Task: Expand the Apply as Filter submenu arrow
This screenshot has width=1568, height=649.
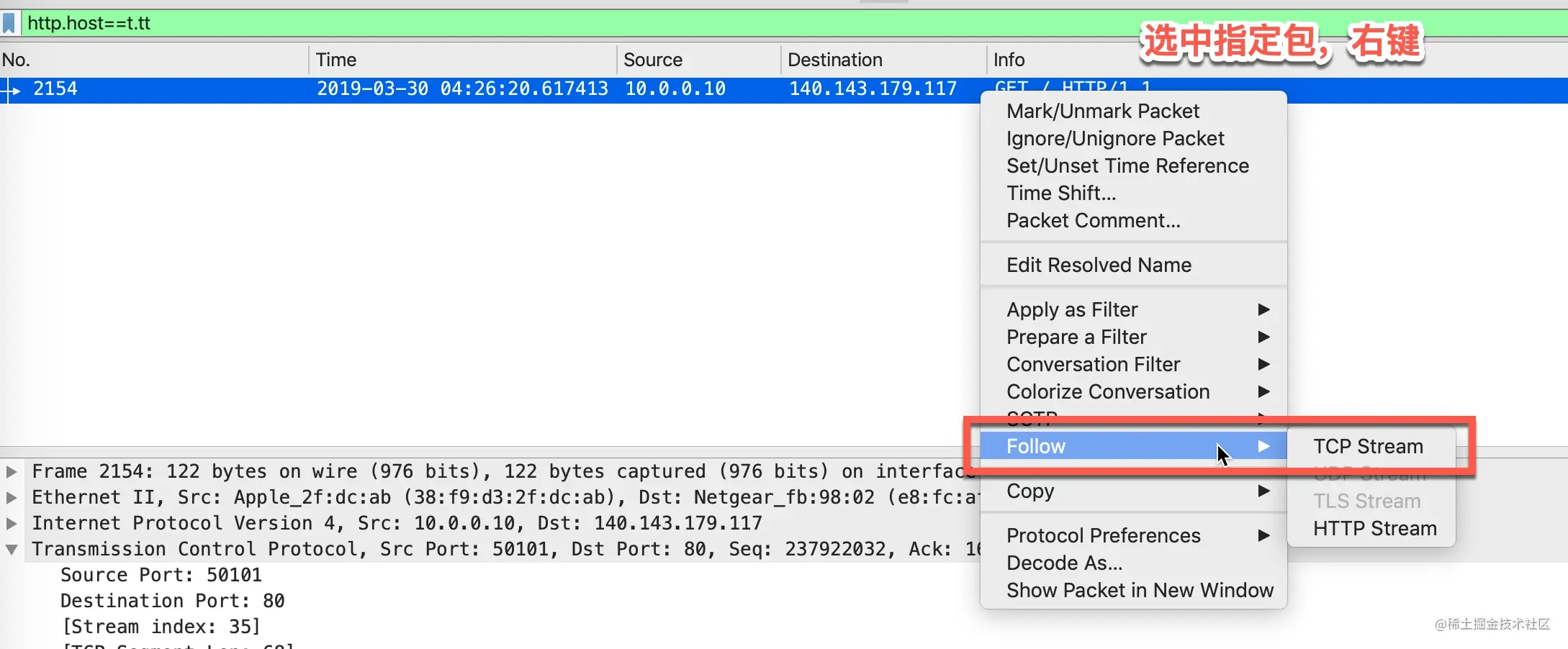Action: click(1263, 309)
